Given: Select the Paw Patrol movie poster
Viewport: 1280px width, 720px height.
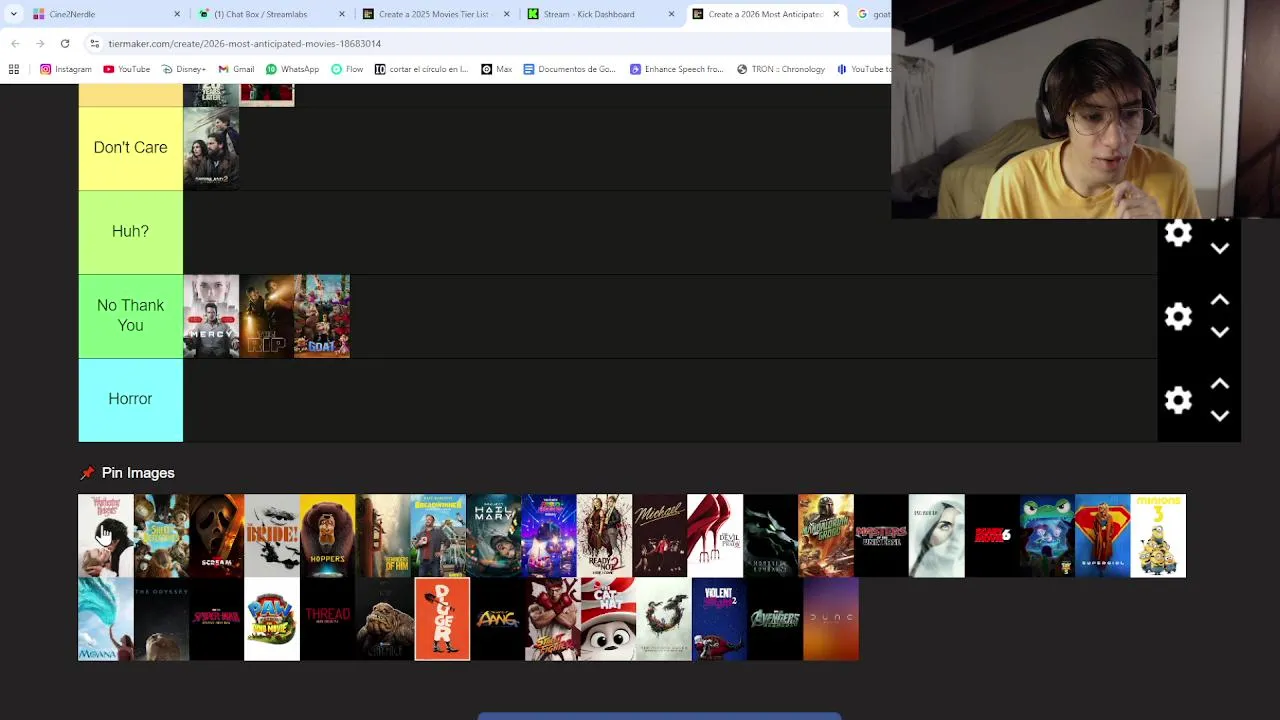Looking at the screenshot, I should coord(272,619).
